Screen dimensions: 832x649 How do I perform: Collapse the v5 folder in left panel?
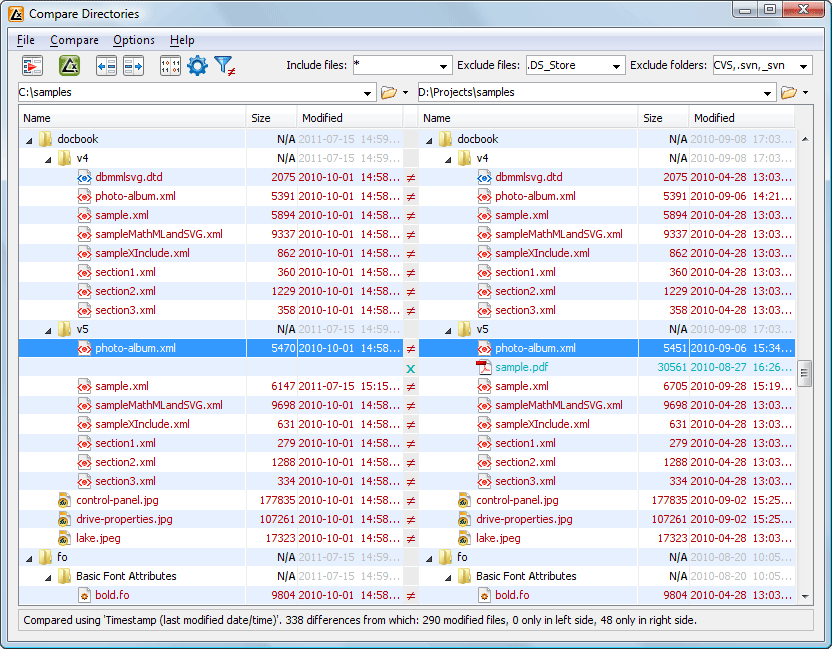tap(46, 329)
